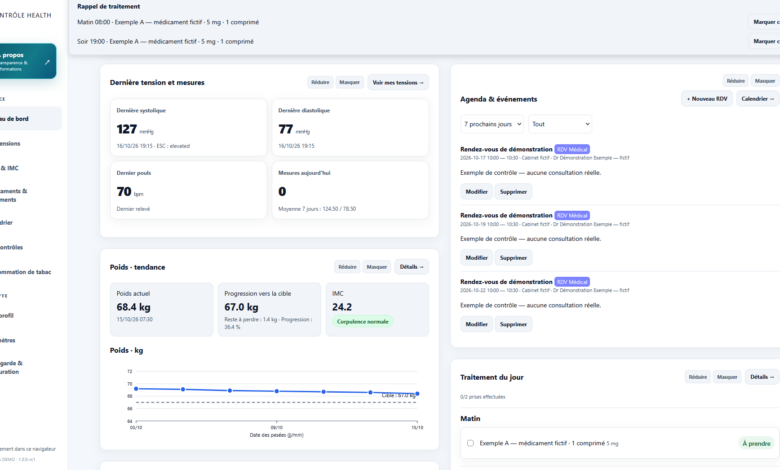Réduire the Poids tendance card
Screen dimensions: 780x470
coord(347,267)
